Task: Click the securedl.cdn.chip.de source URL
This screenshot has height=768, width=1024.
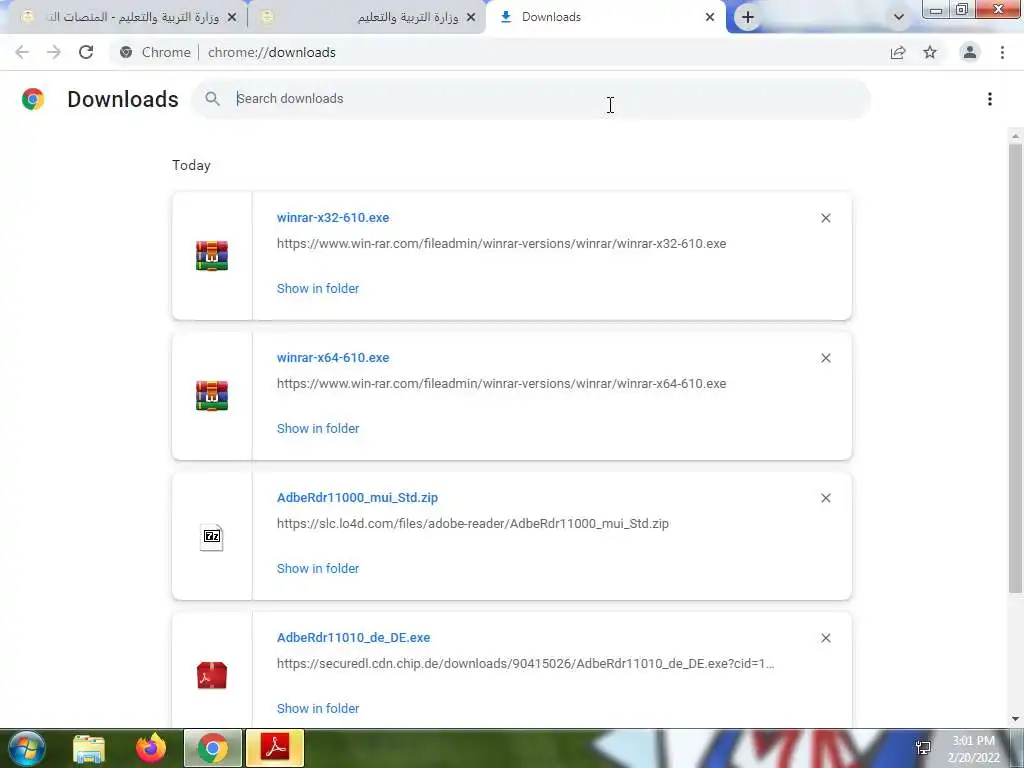Action: 526,664
